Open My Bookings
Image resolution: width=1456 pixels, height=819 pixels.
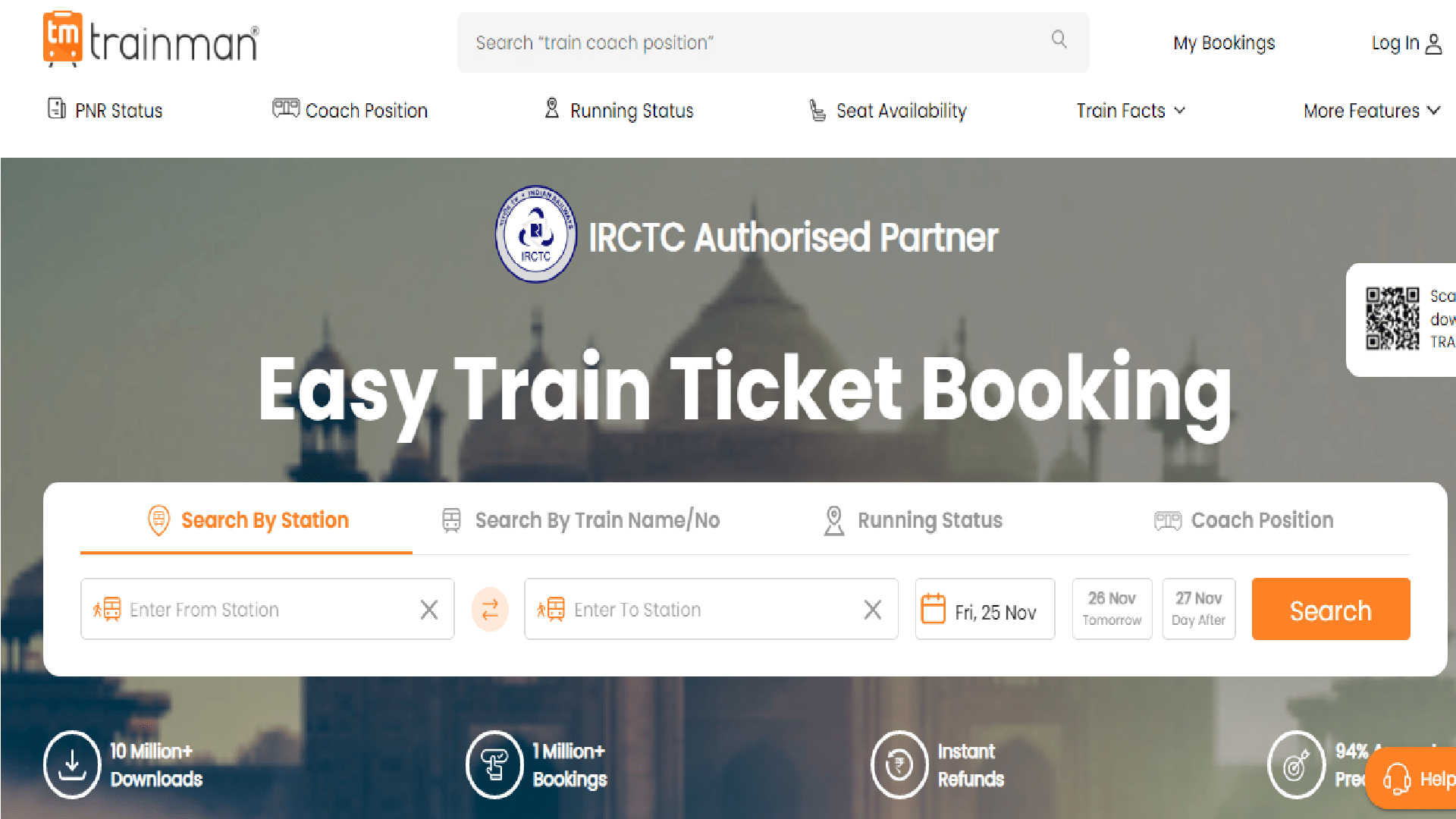click(1223, 43)
